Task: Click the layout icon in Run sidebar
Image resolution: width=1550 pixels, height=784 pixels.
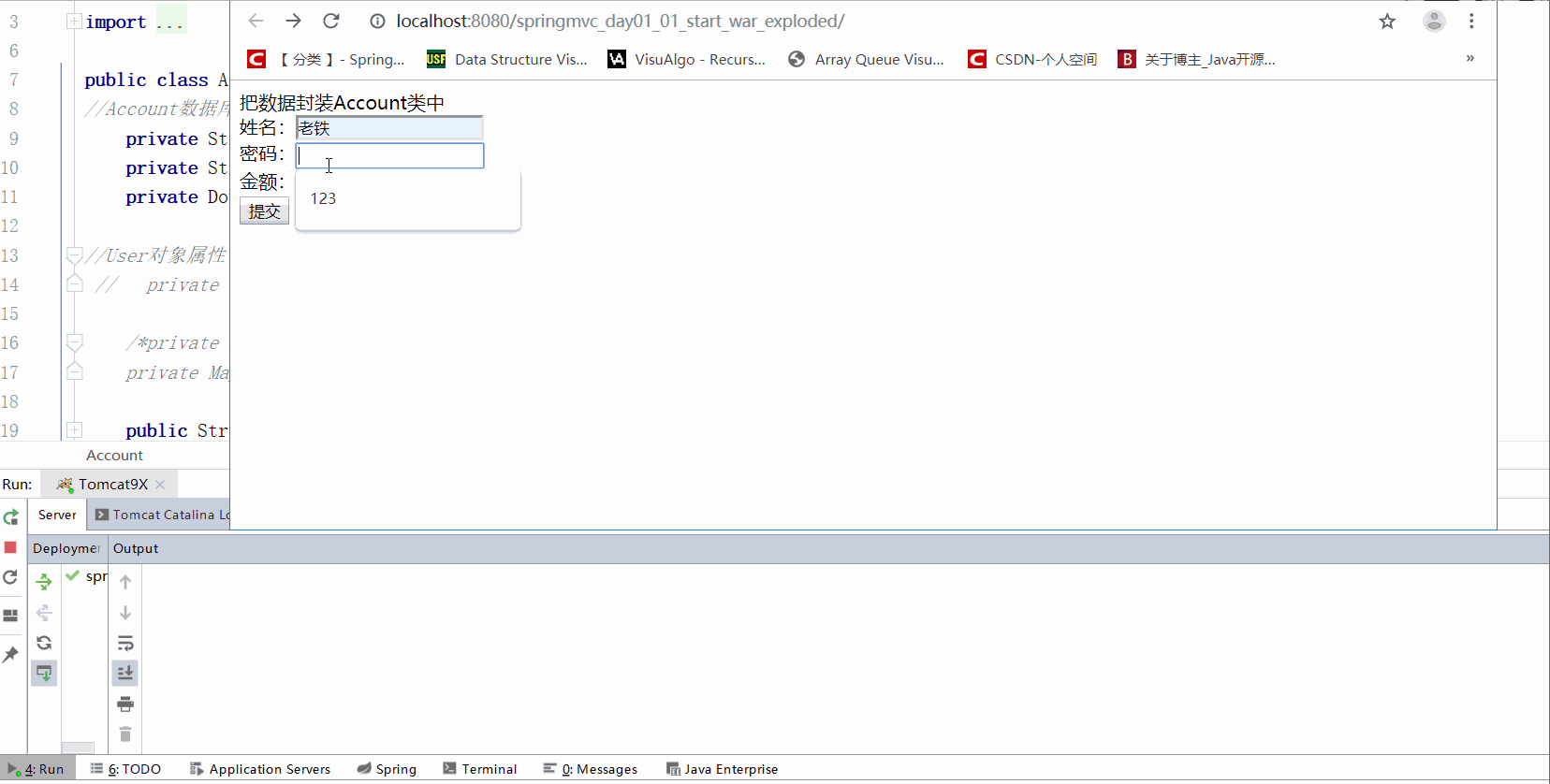Action: [10, 615]
